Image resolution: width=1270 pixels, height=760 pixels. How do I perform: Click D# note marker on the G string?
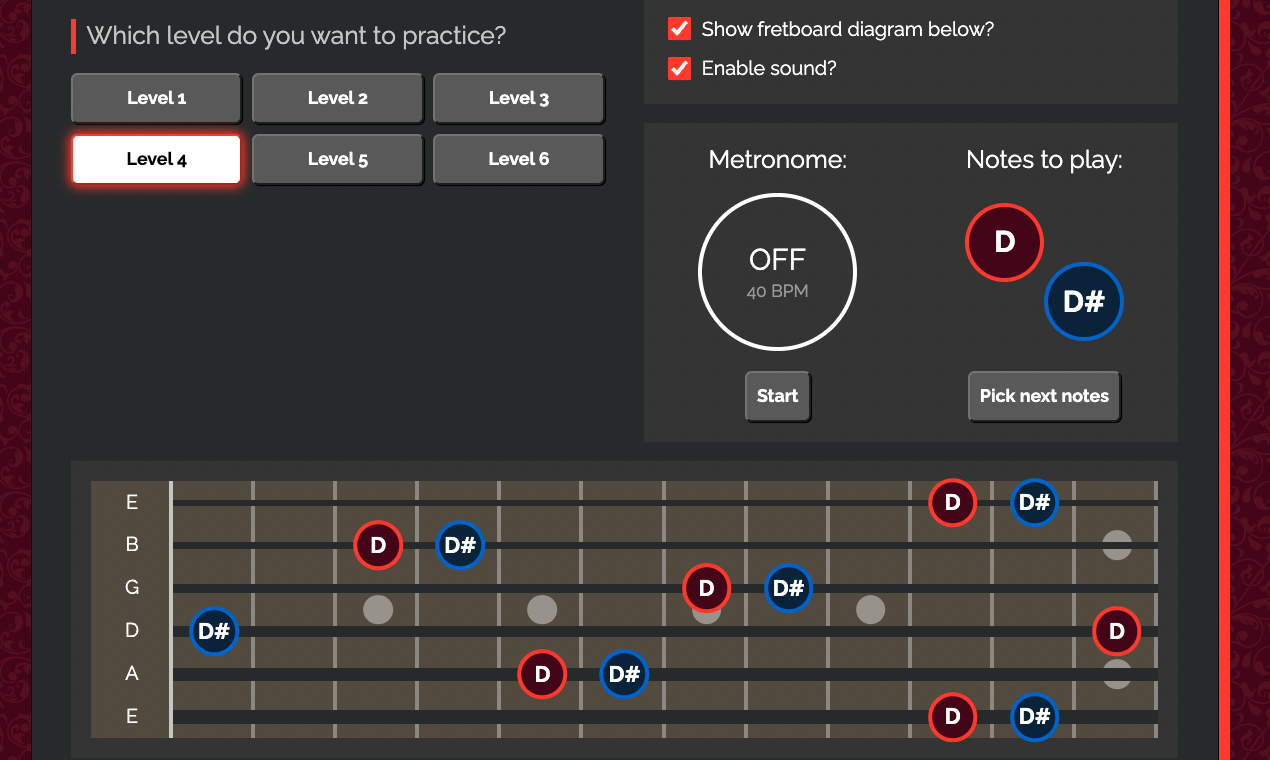(789, 588)
